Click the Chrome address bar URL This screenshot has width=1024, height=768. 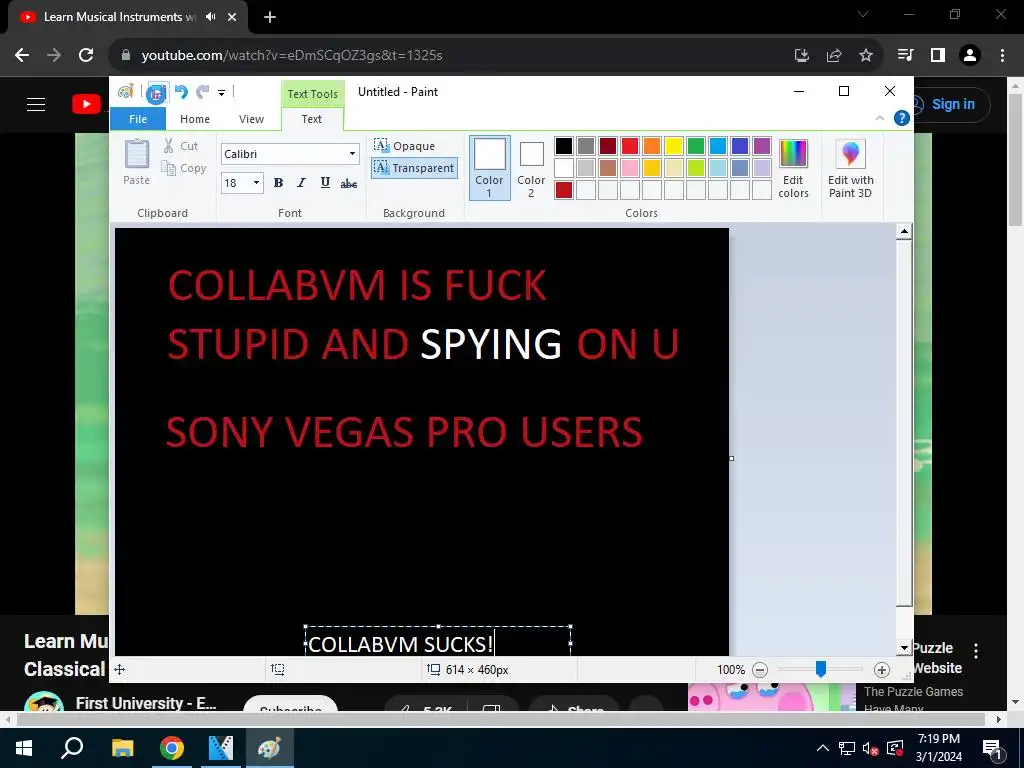(x=292, y=56)
